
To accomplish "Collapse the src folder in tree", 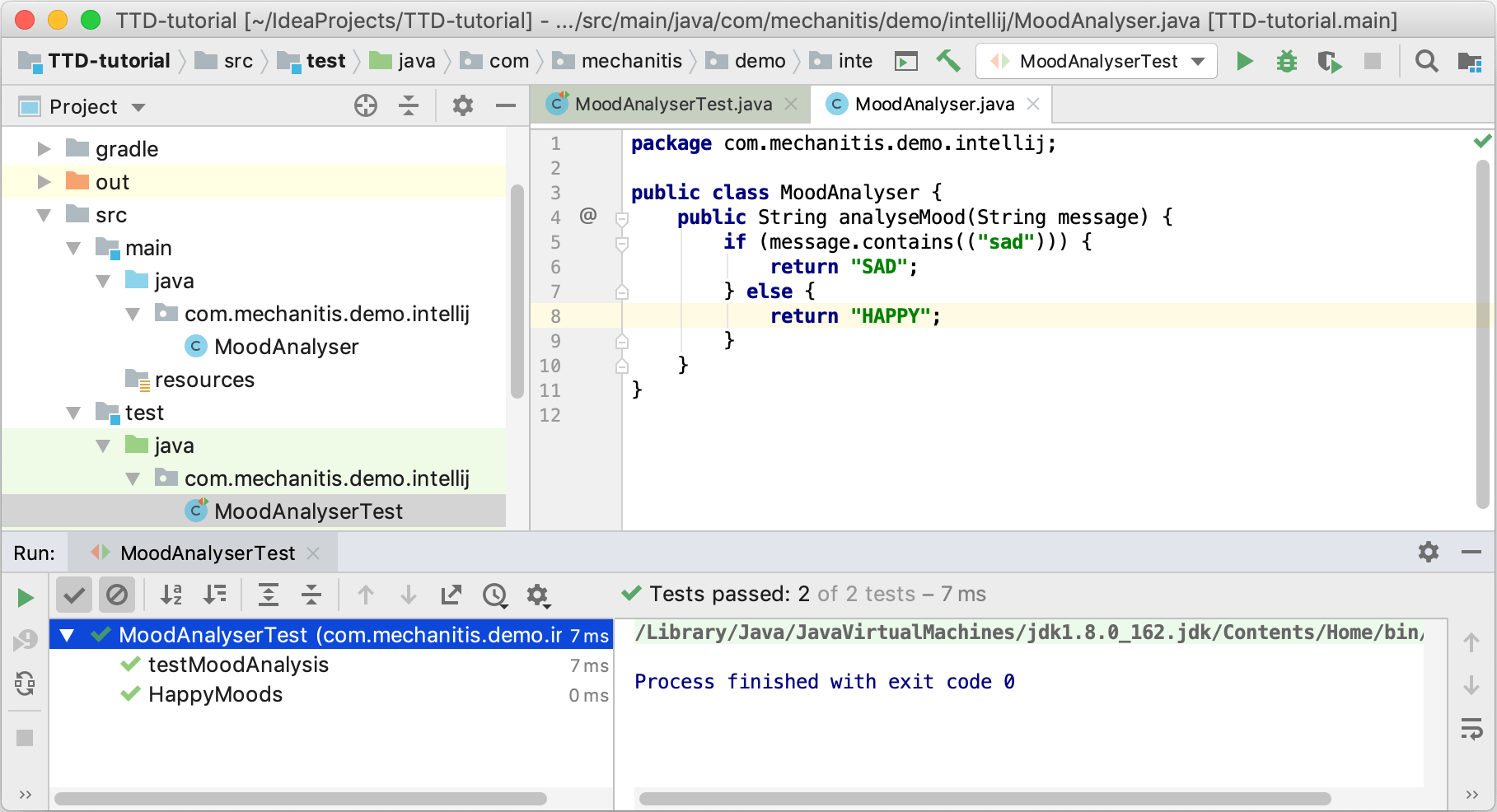I will 44,215.
